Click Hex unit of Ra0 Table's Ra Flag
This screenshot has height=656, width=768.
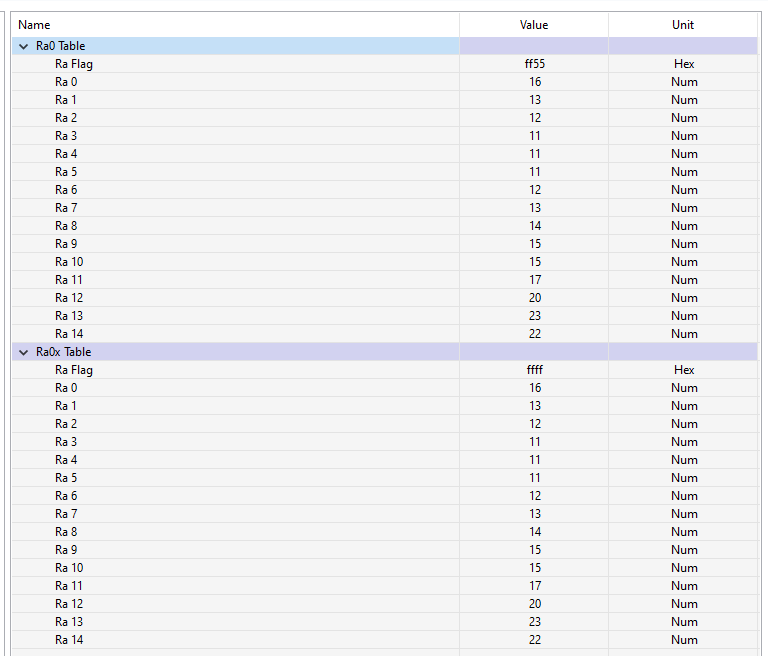pos(684,64)
